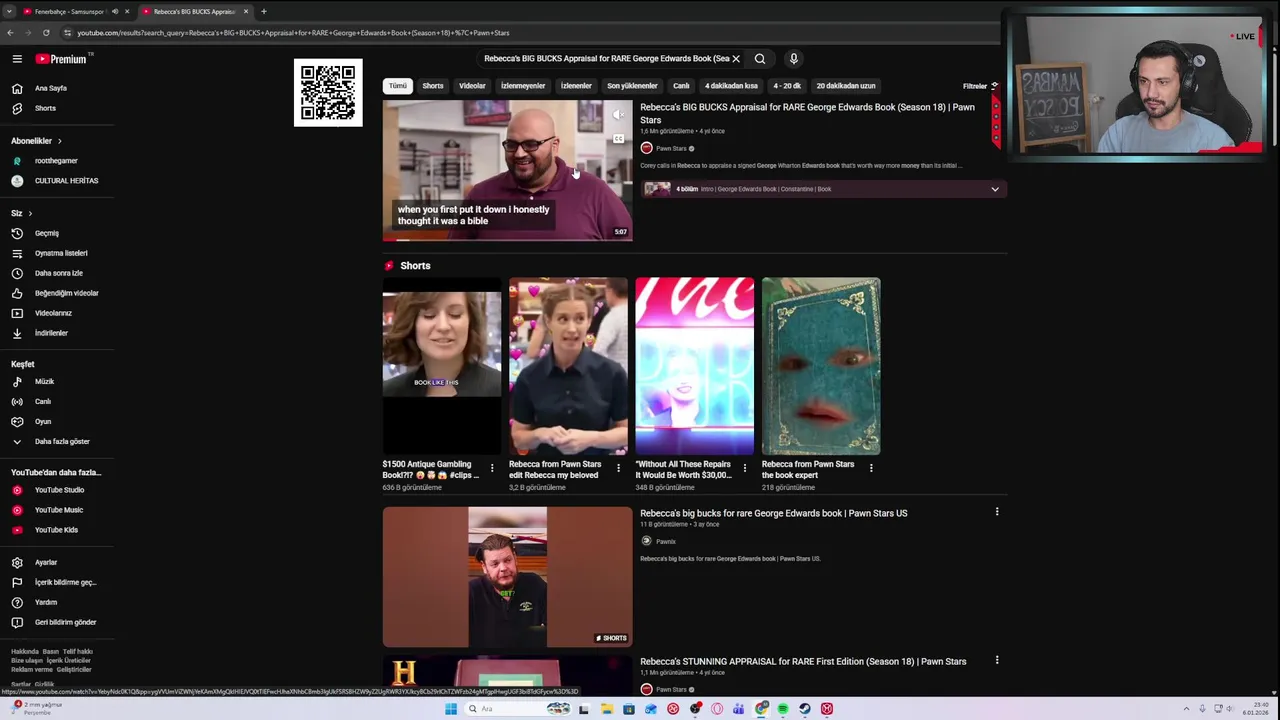This screenshot has height=720, width=1280.
Task: Reload the page in browser toolbar
Action: click(46, 33)
